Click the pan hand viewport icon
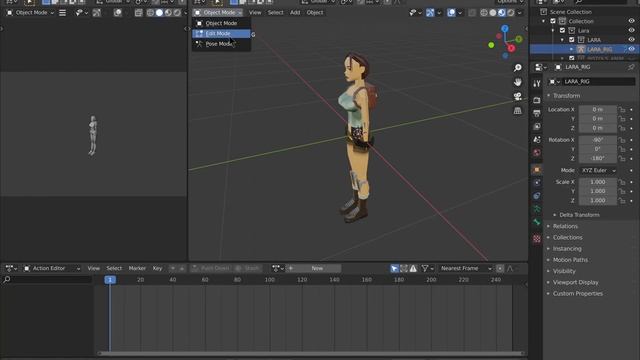Image resolution: width=640 pixels, height=360 pixels. [x=518, y=82]
